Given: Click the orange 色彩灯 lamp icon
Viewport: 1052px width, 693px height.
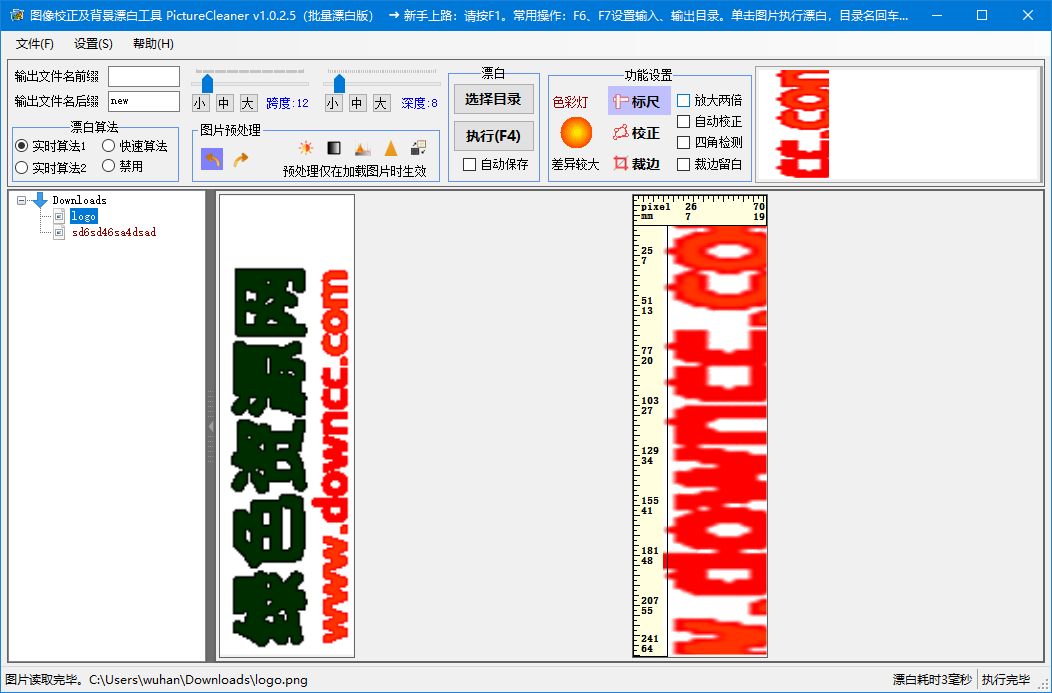Looking at the screenshot, I should coord(576,131).
